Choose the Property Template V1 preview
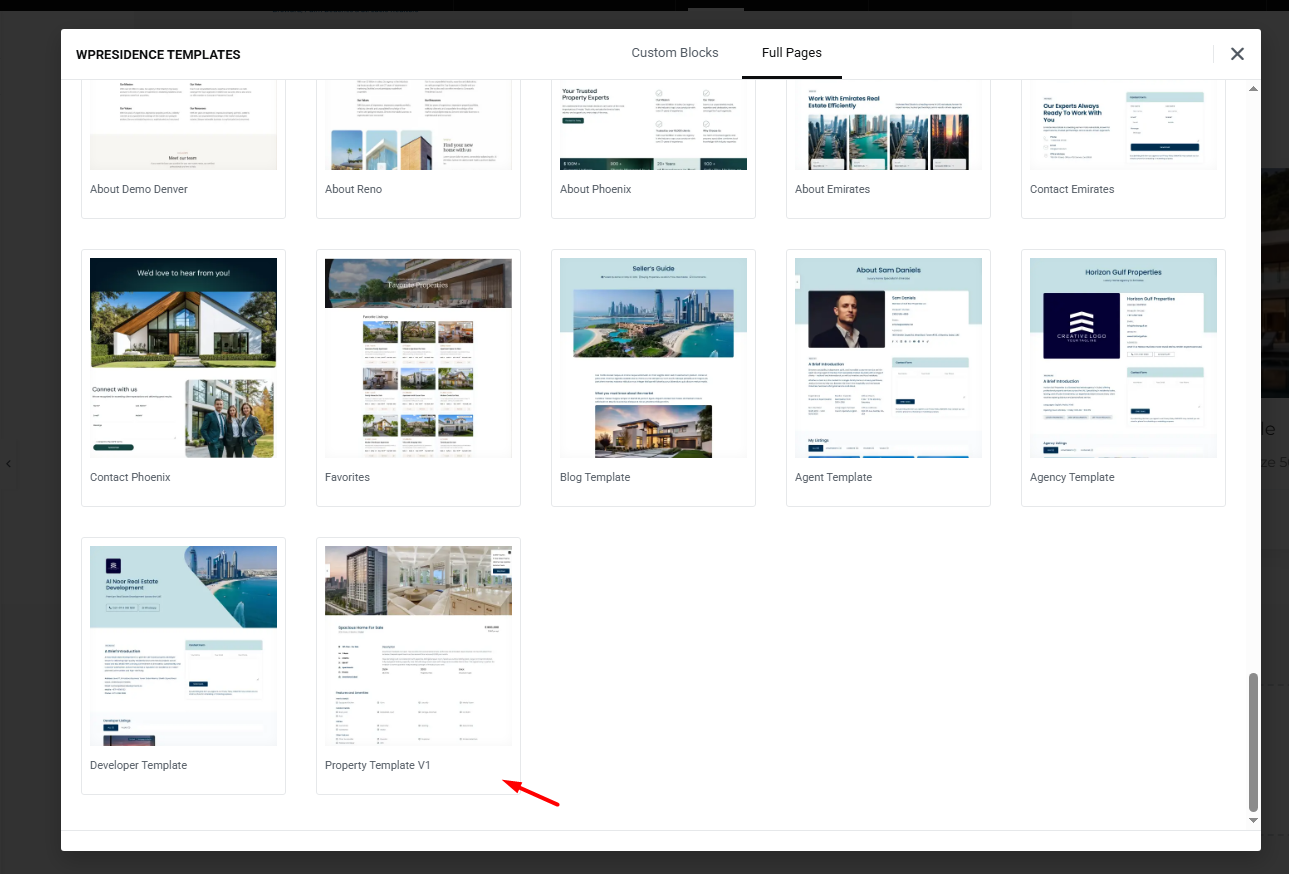 click(418, 646)
